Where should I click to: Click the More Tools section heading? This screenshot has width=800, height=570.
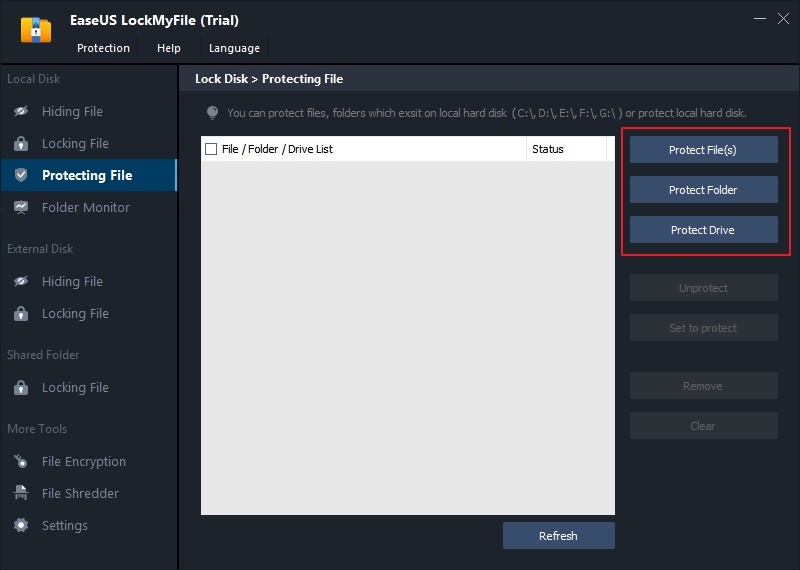pos(37,429)
